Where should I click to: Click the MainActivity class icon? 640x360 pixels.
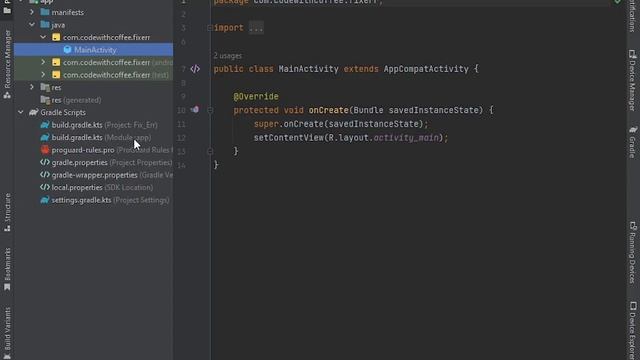click(67, 50)
